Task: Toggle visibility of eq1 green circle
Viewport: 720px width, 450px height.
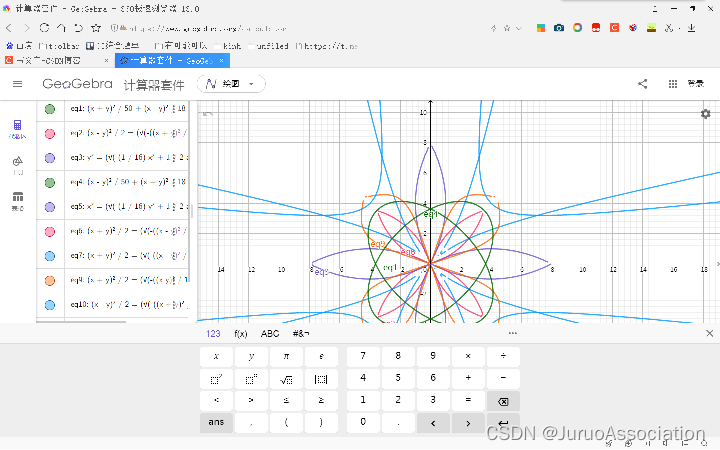Action: pyautogui.click(x=50, y=109)
